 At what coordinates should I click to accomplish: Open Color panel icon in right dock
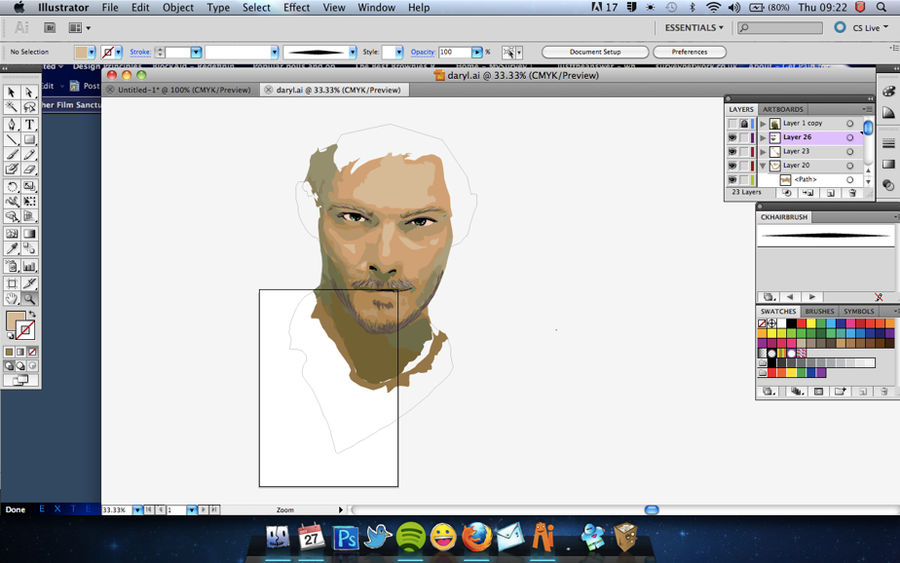pos(889,91)
